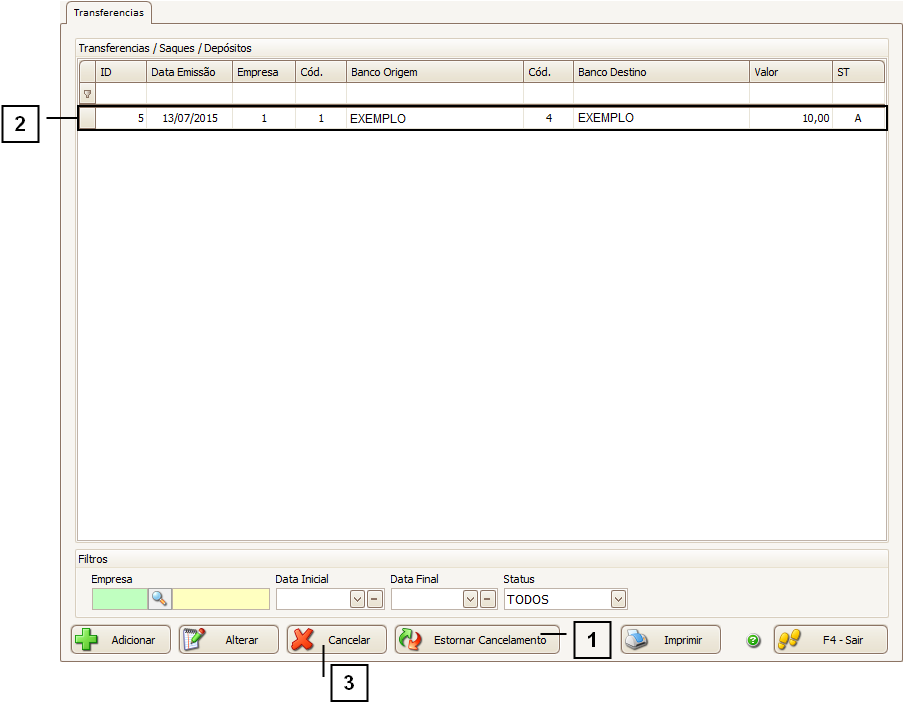Open the Data Inicial date dropdown
The image size is (909, 705).
[x=357, y=599]
